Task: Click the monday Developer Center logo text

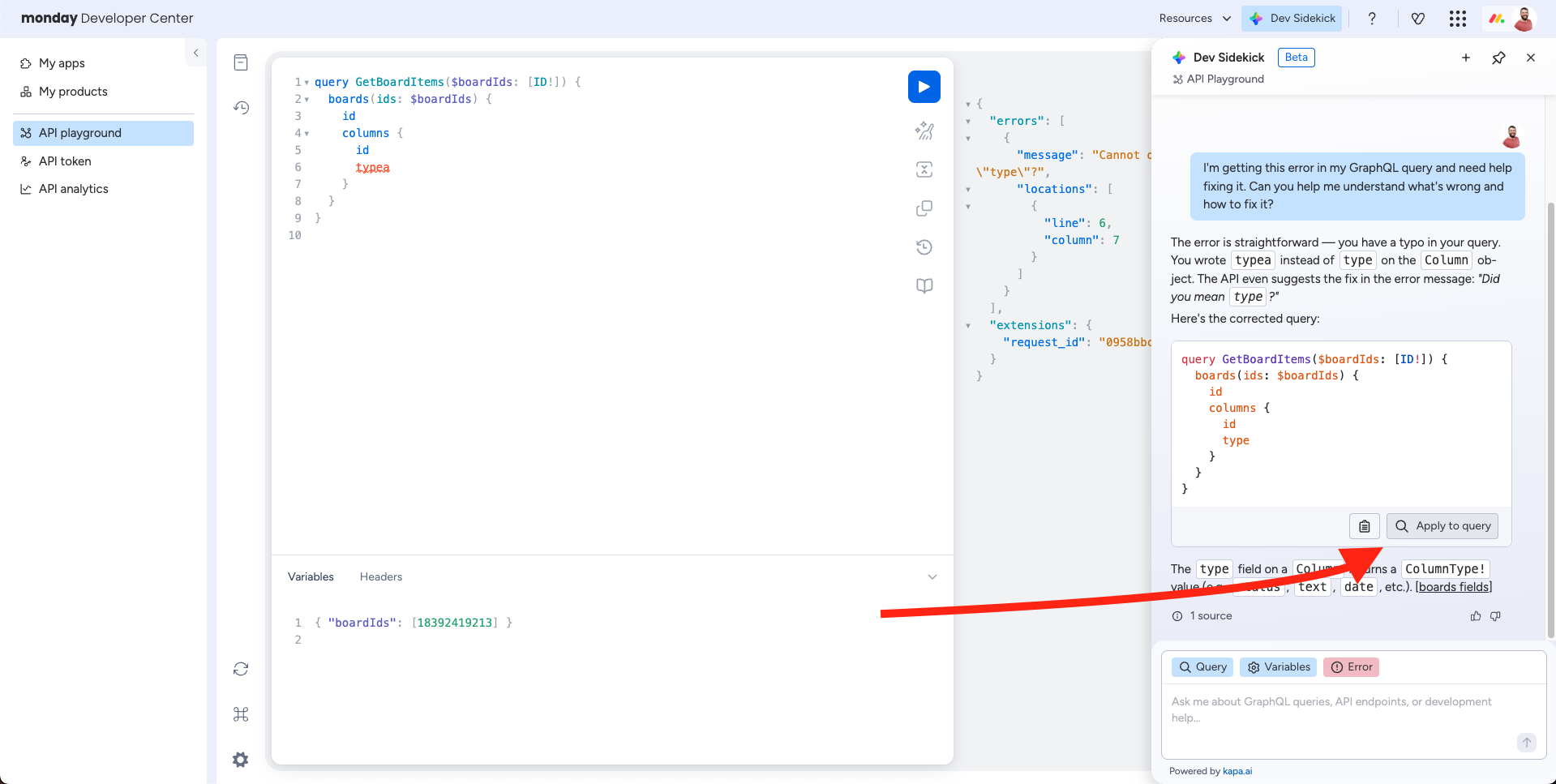Action: click(x=107, y=18)
